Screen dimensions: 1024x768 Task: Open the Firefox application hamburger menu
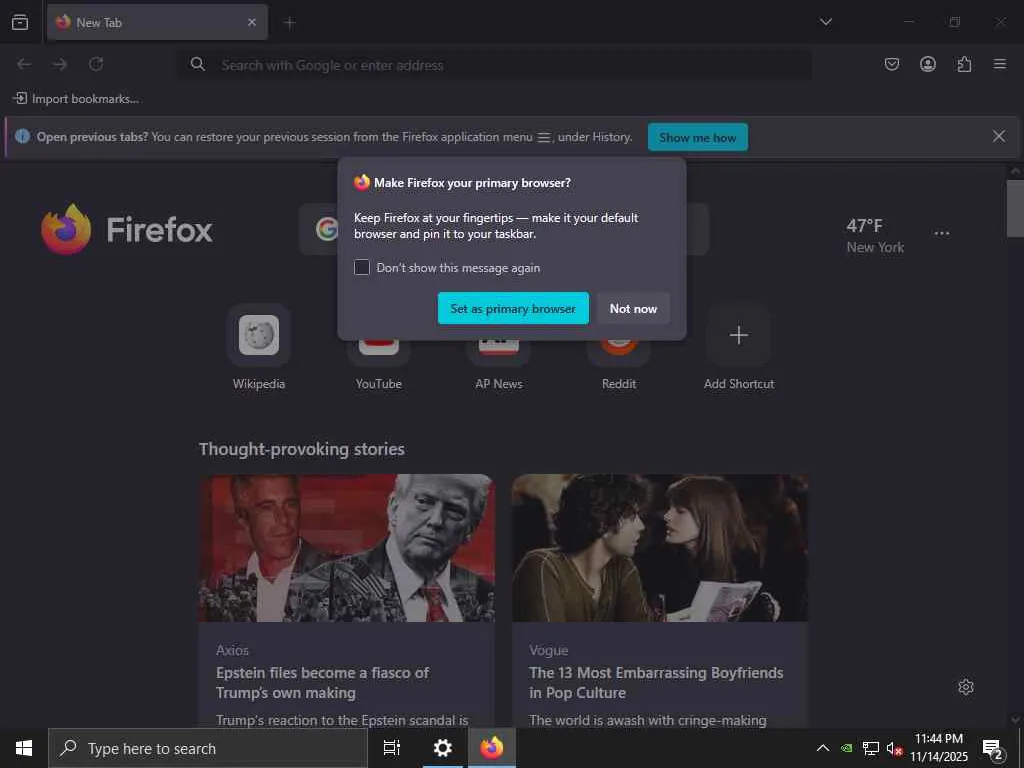[1000, 64]
